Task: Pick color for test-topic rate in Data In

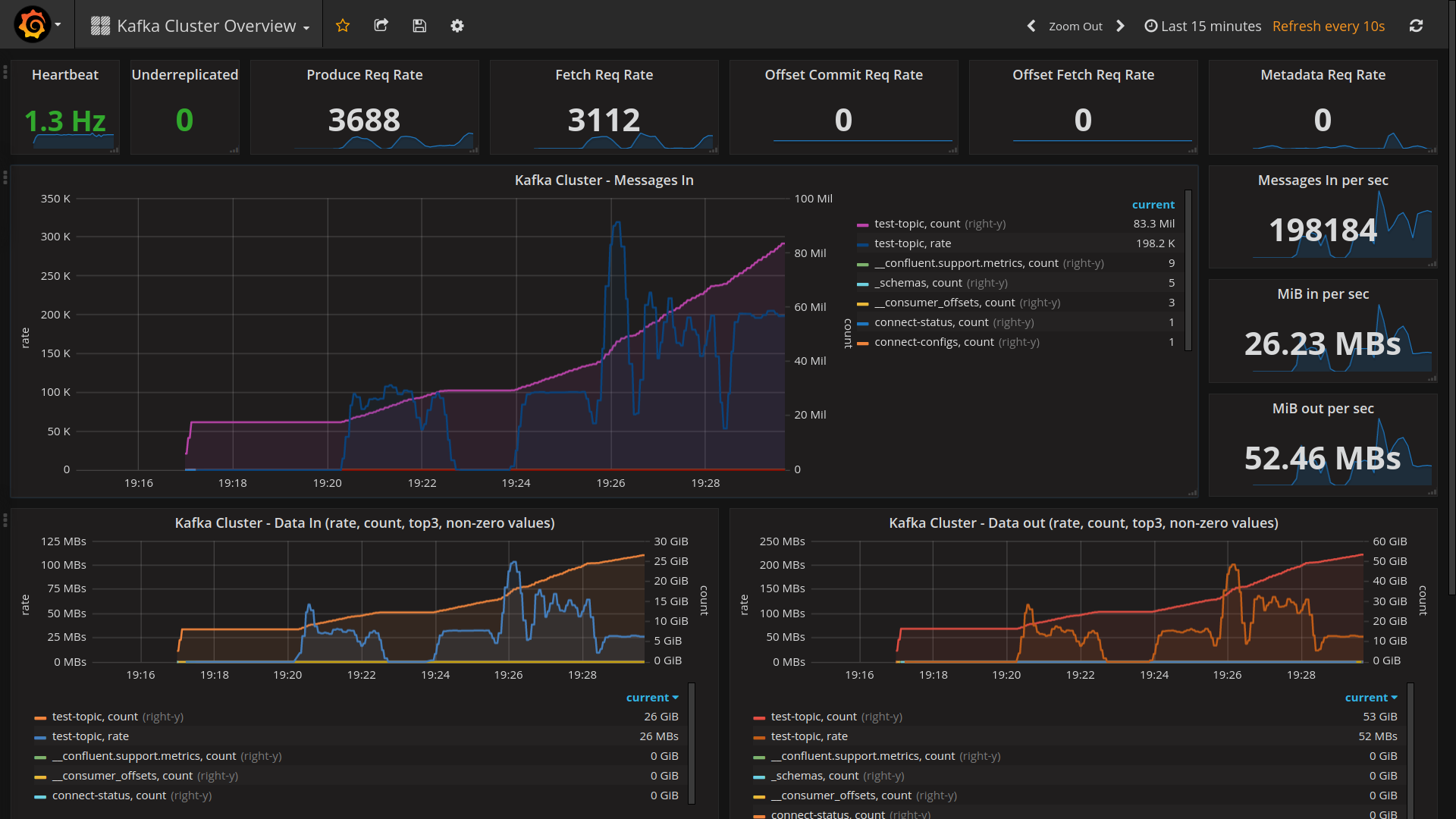Action: pyautogui.click(x=40, y=737)
